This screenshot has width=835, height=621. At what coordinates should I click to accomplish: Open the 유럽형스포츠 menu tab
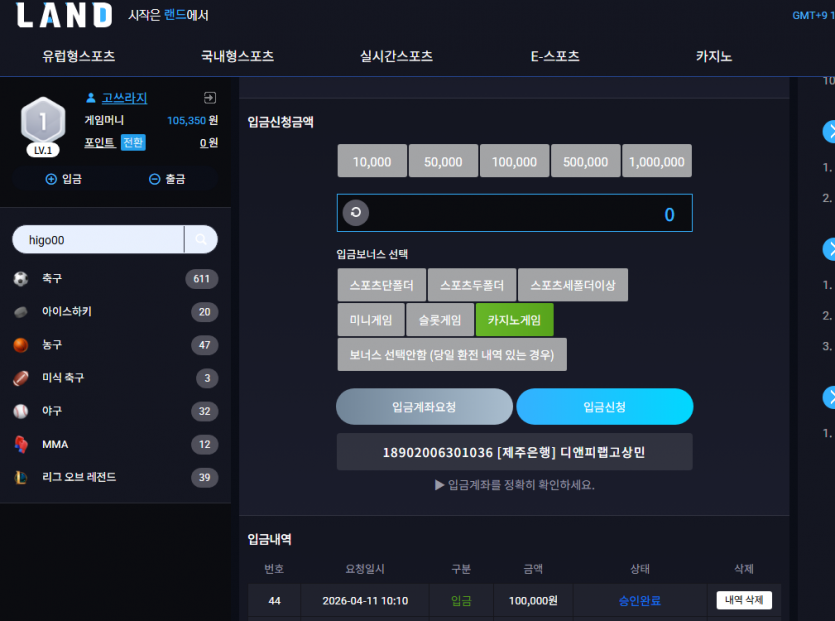coord(79,56)
